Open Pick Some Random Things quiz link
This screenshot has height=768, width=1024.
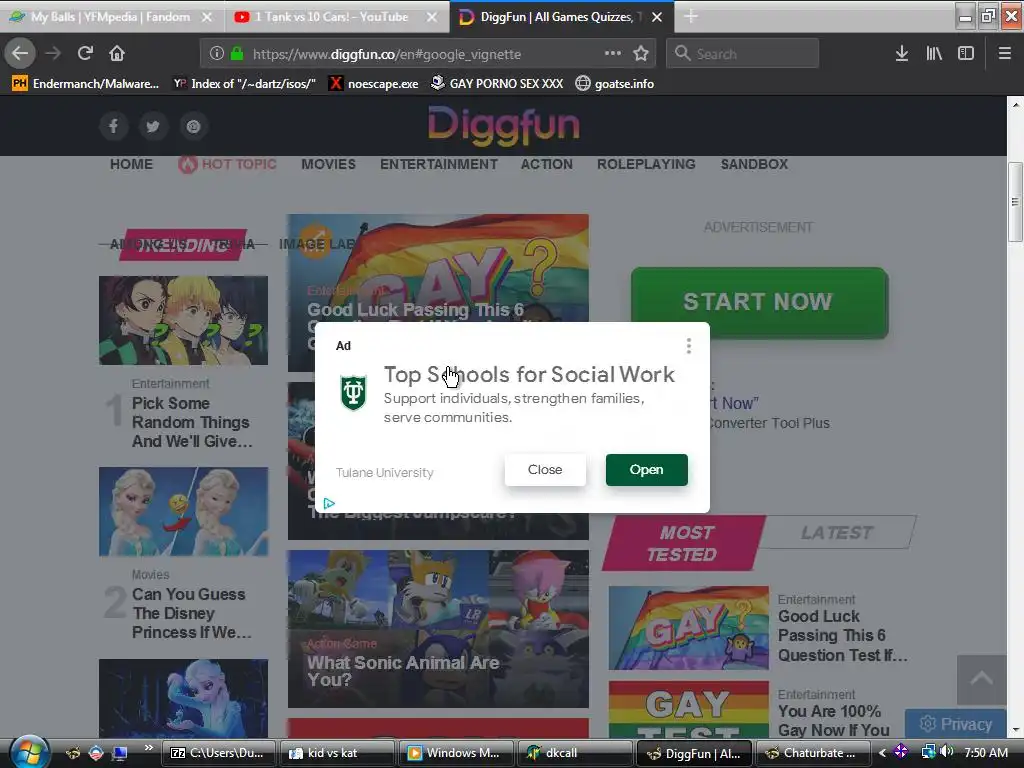tap(191, 423)
